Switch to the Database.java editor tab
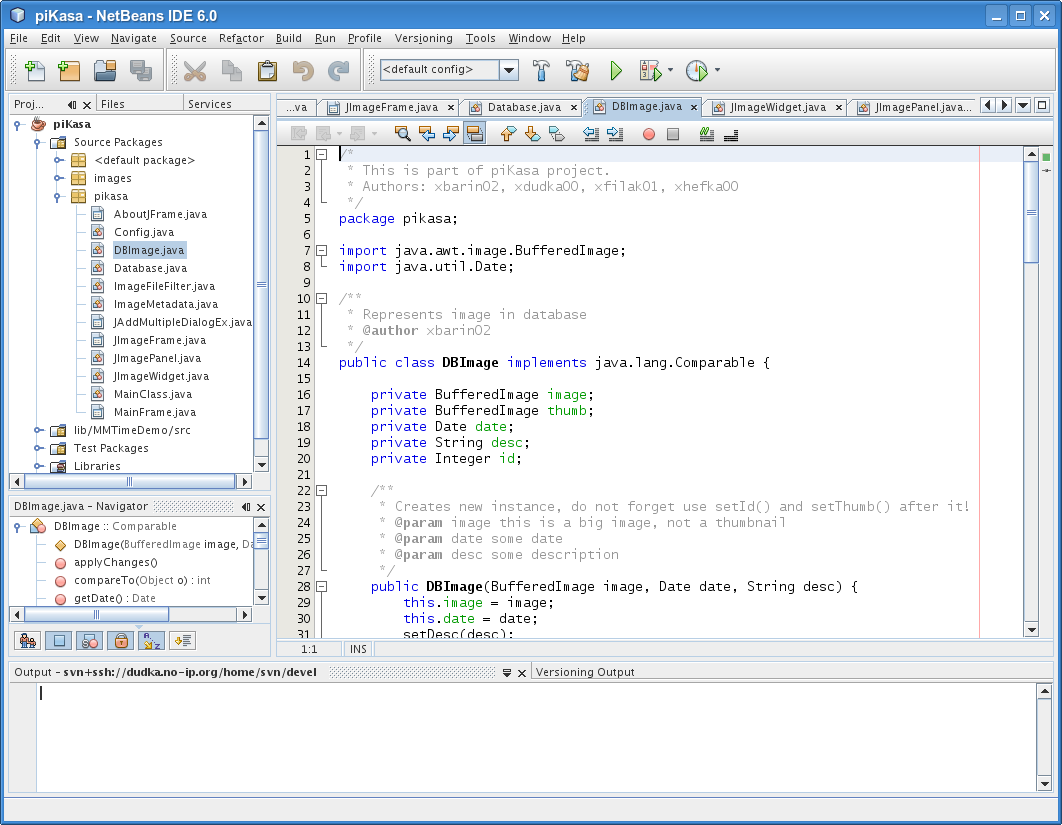The height and width of the screenshot is (825, 1062). tap(523, 107)
